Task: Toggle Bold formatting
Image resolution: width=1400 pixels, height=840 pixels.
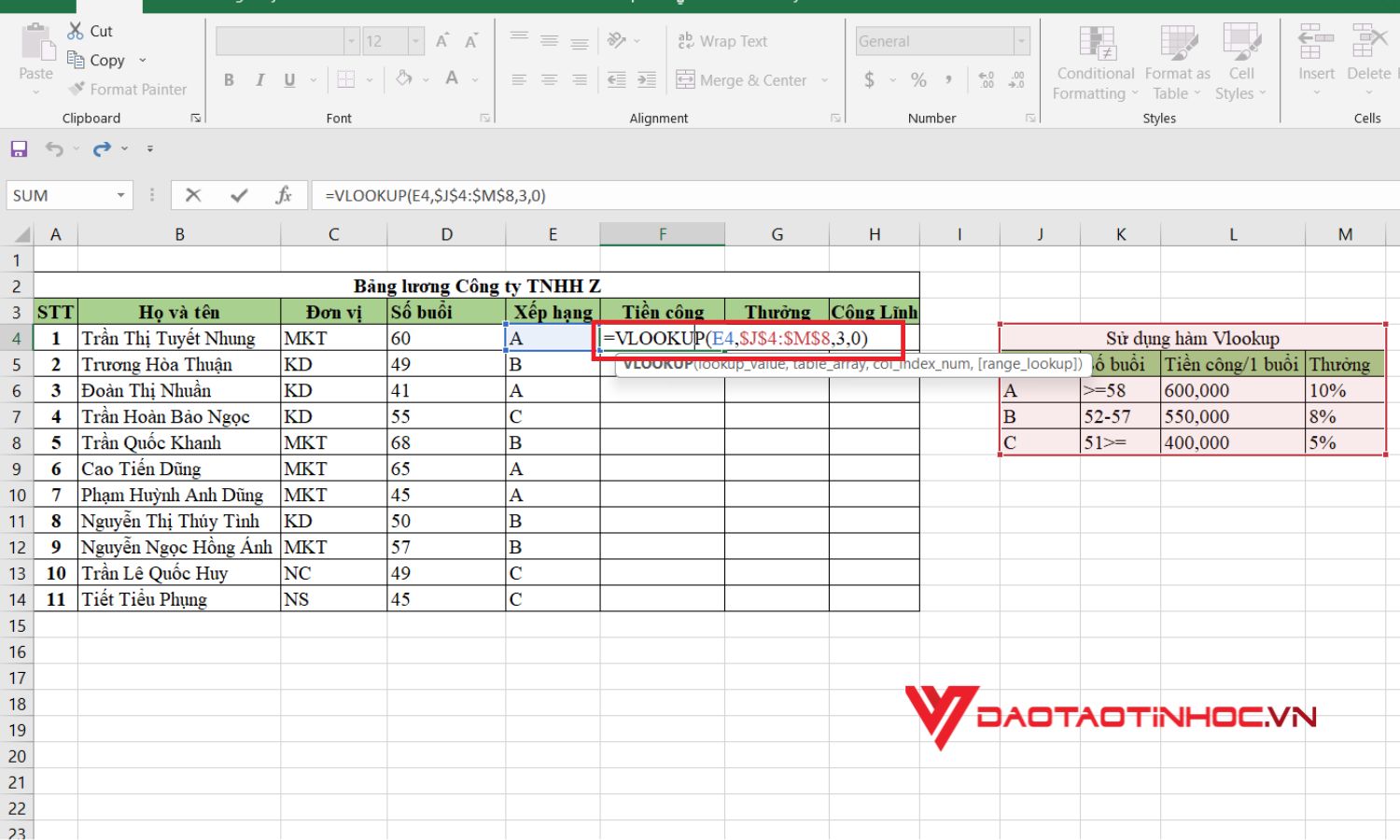Action: click(x=228, y=80)
